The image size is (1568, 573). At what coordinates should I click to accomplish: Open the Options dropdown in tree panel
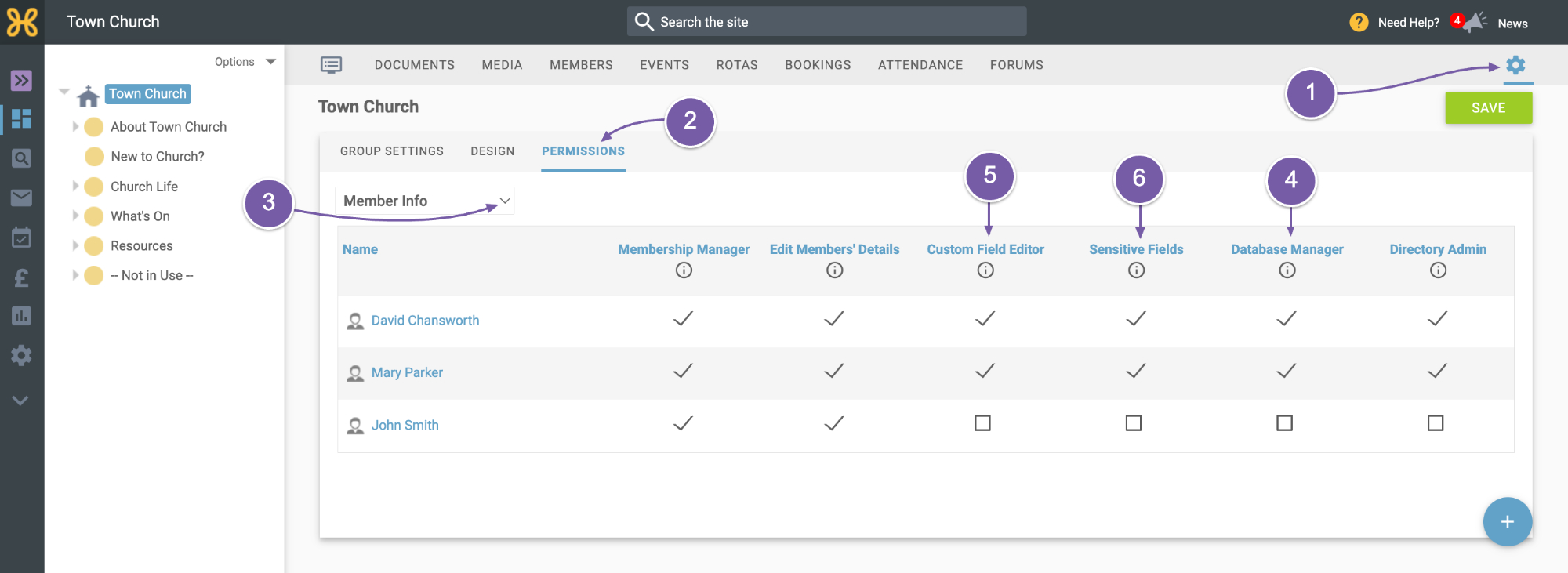(245, 62)
